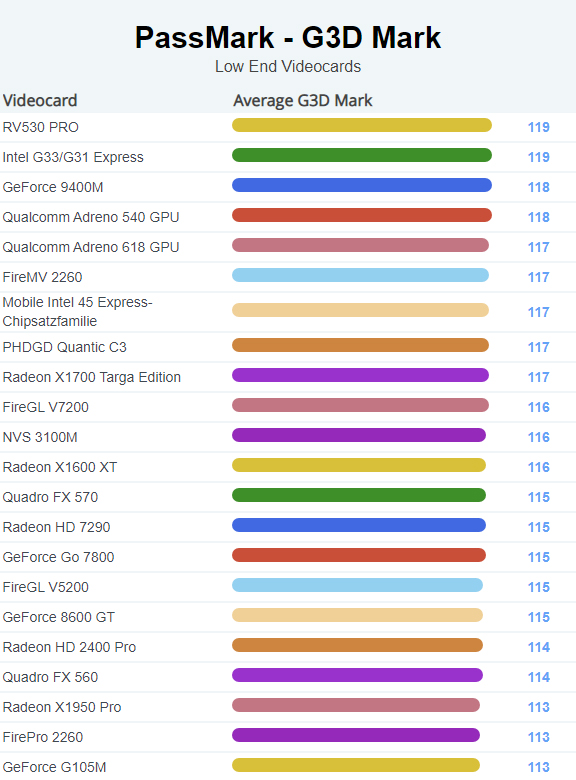Select the FireGL V5200 videocard name

46,587
